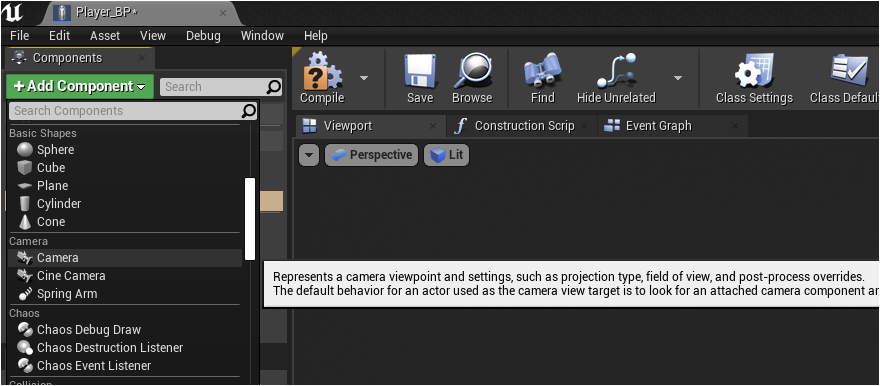Open Class Settings gear icon
Screen dimensions: 880x386
pyautogui.click(x=754, y=71)
